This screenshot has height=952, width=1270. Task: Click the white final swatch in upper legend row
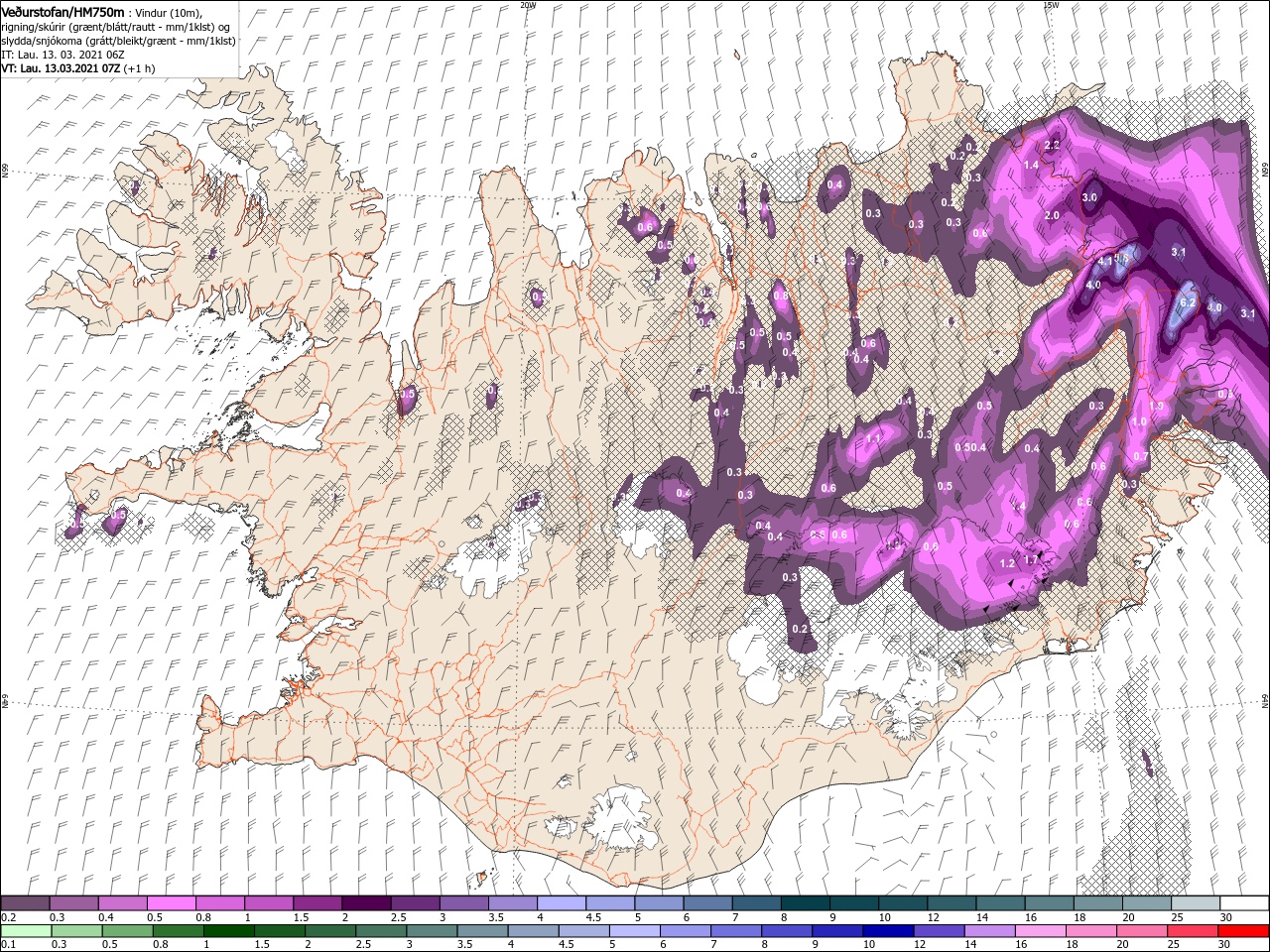(1244, 903)
